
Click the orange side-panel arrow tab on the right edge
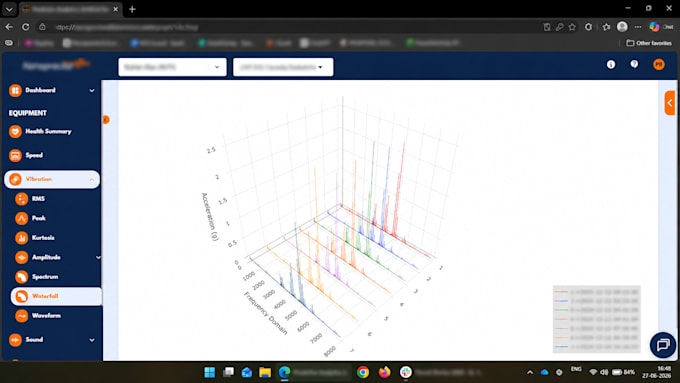[x=670, y=103]
